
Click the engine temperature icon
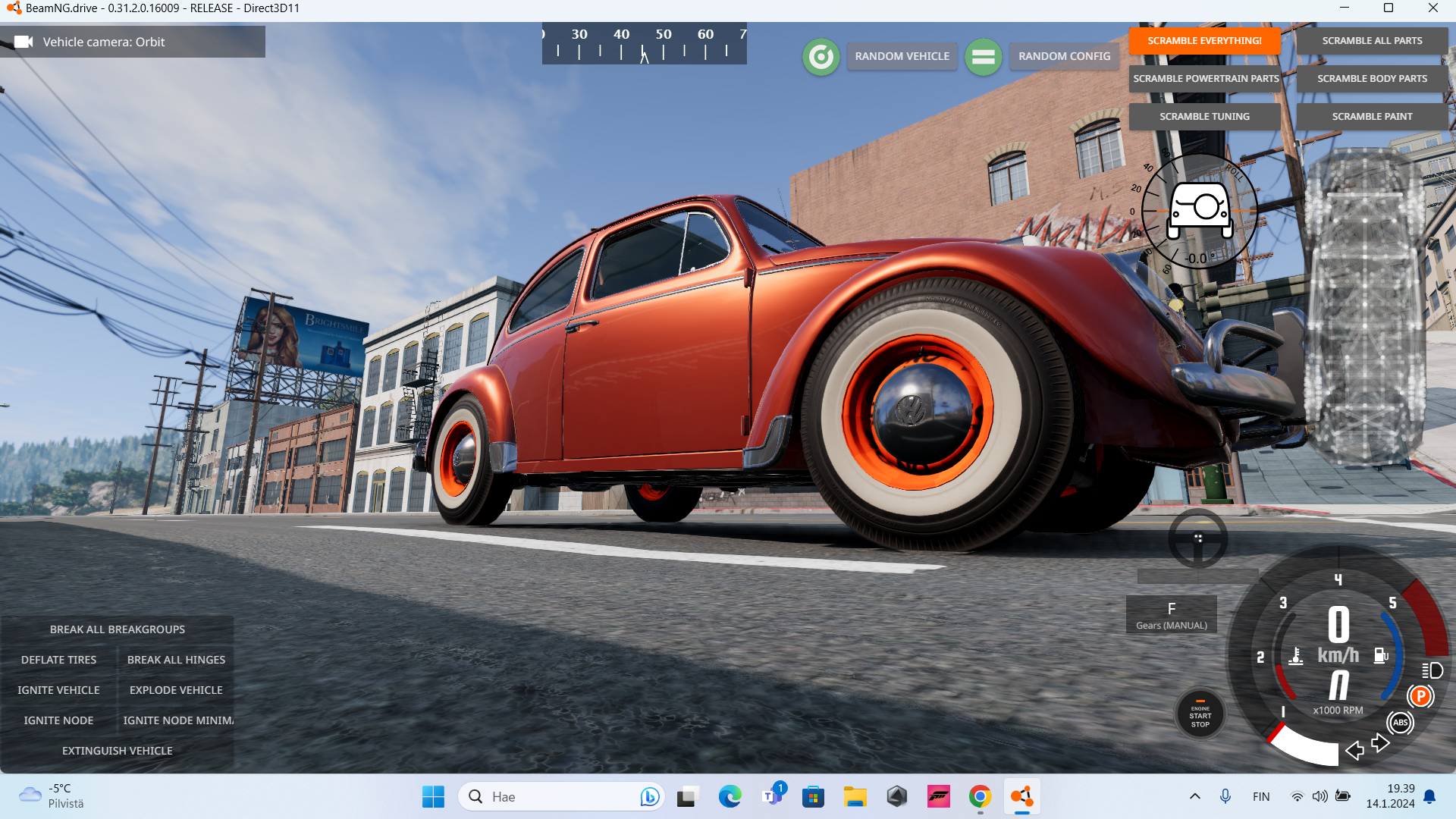1296,656
